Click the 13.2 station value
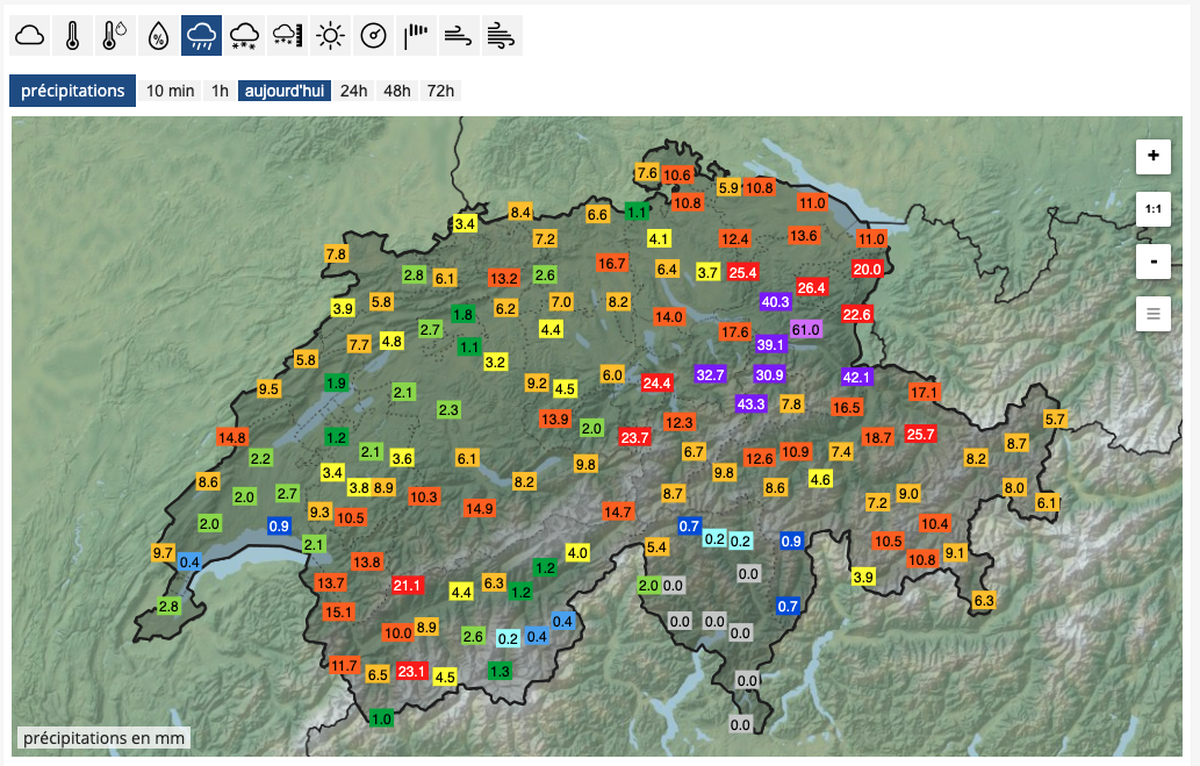Screen dimensions: 1200x766 click(x=504, y=278)
